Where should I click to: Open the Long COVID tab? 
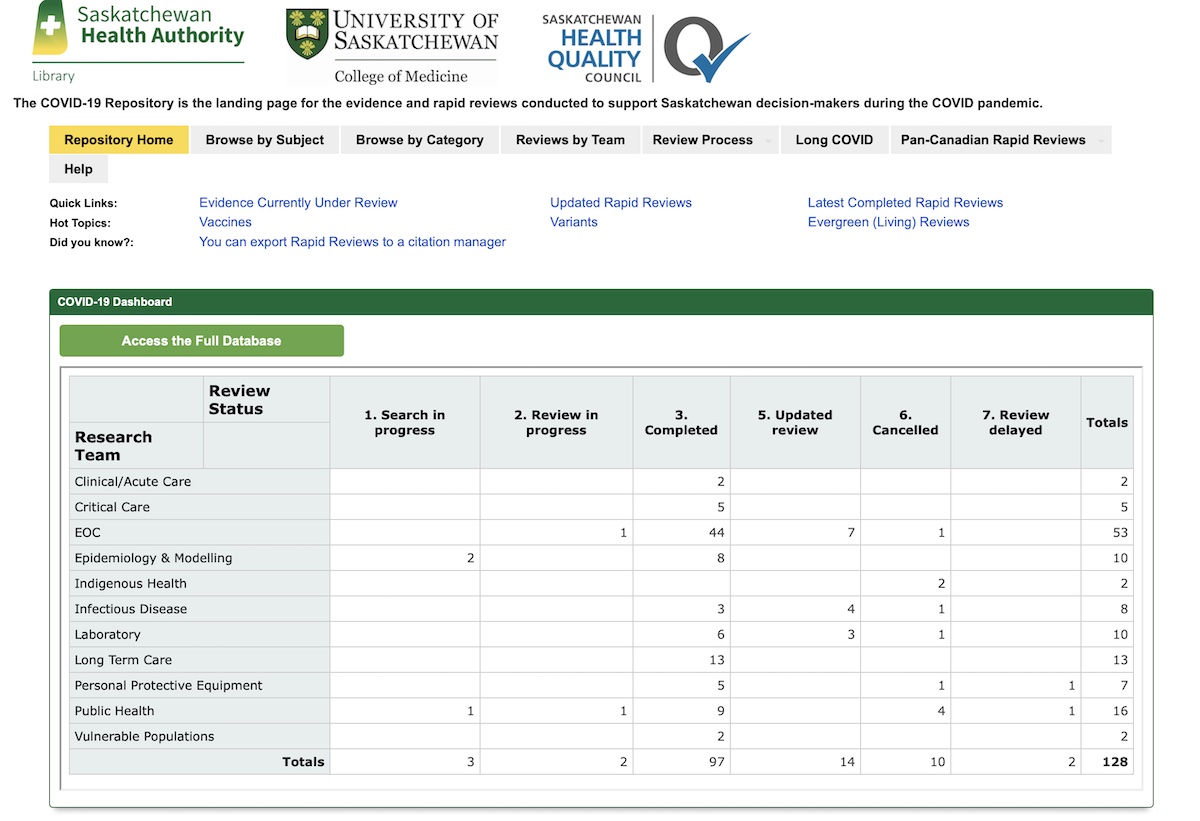834,139
